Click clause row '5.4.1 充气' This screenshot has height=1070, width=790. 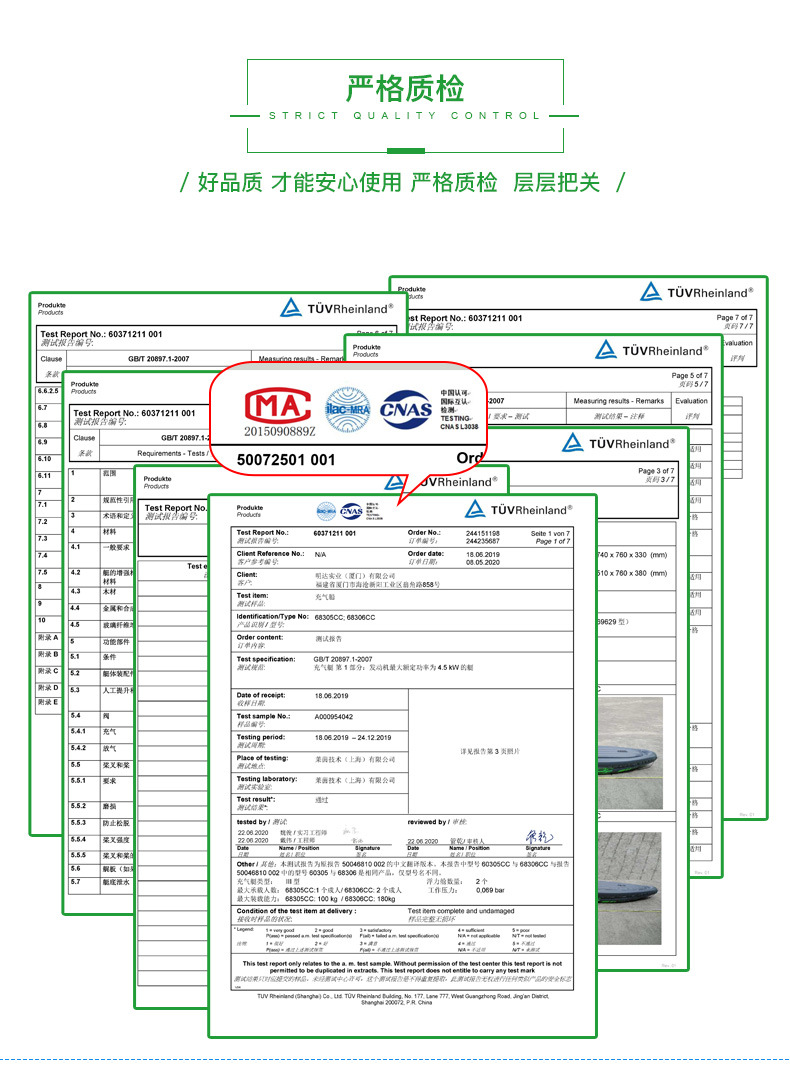click(101, 732)
